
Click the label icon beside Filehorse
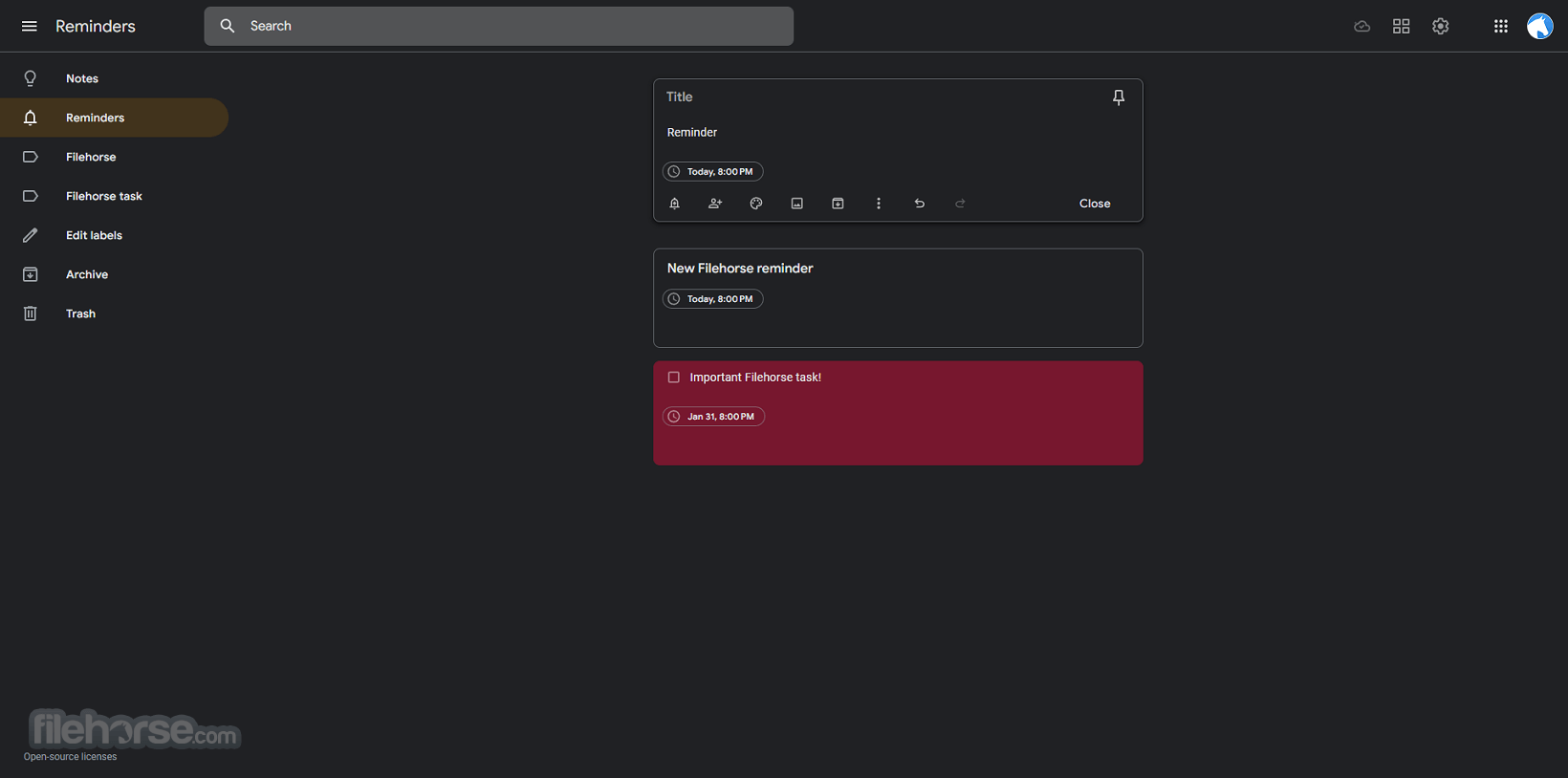[31, 157]
